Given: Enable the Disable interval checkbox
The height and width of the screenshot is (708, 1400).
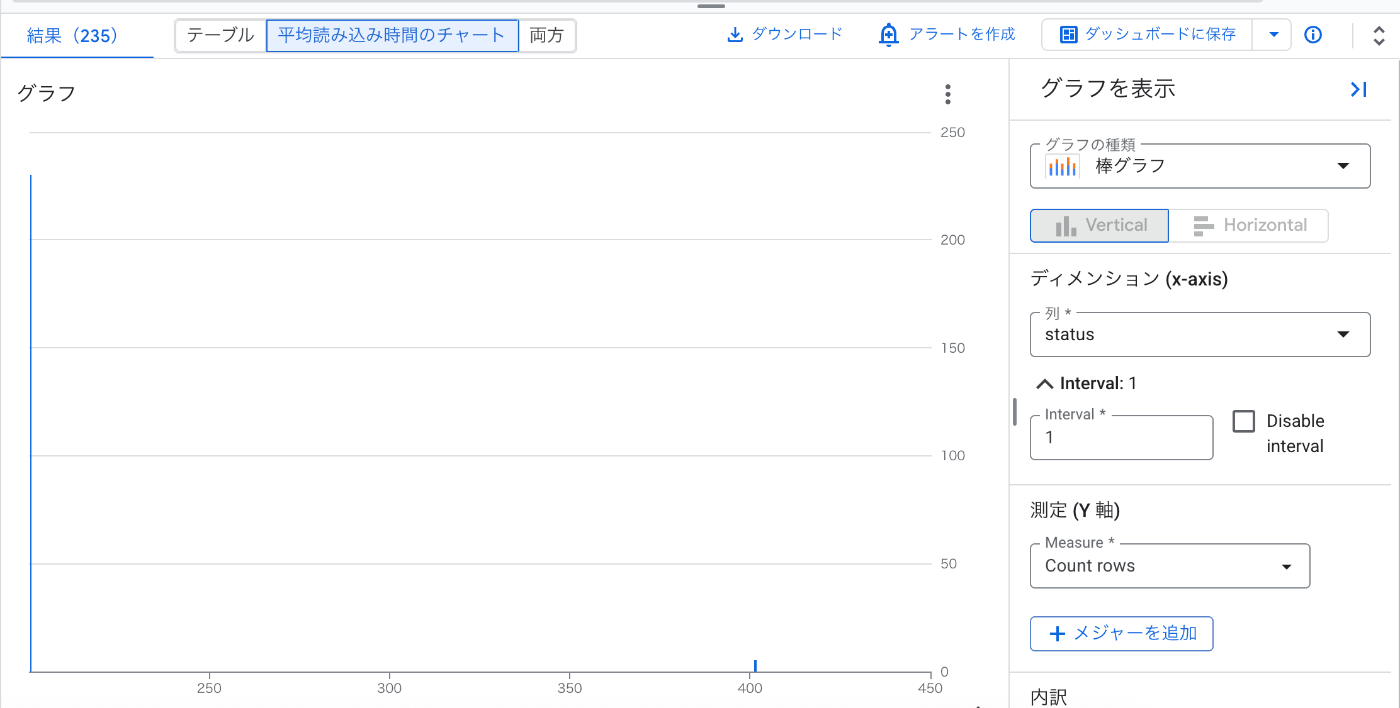Looking at the screenshot, I should (x=1243, y=422).
